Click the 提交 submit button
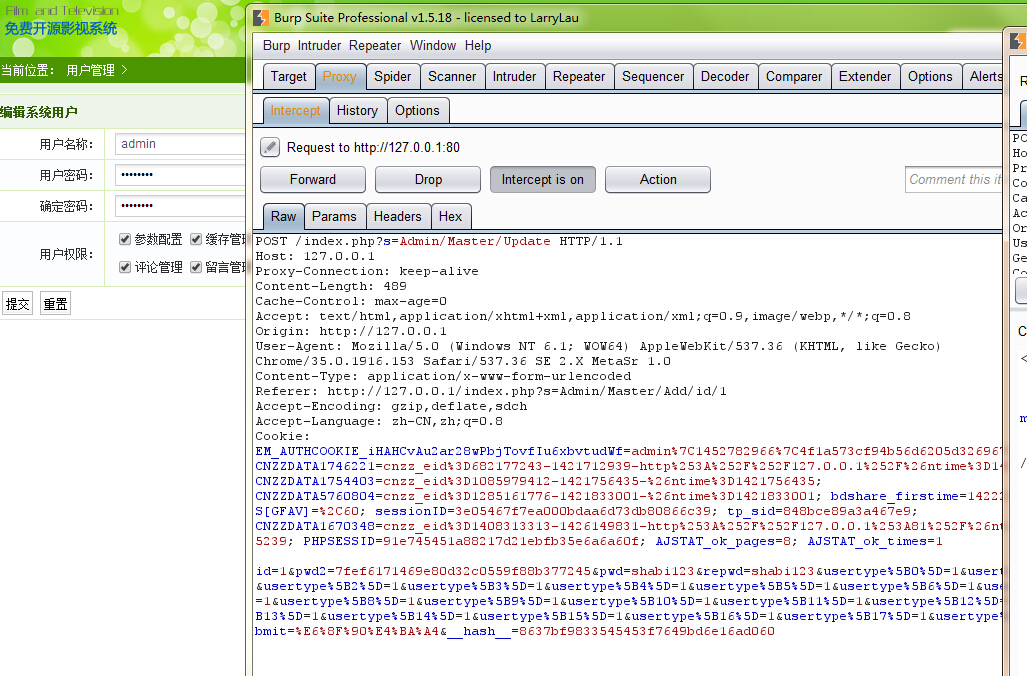 click(x=17, y=304)
